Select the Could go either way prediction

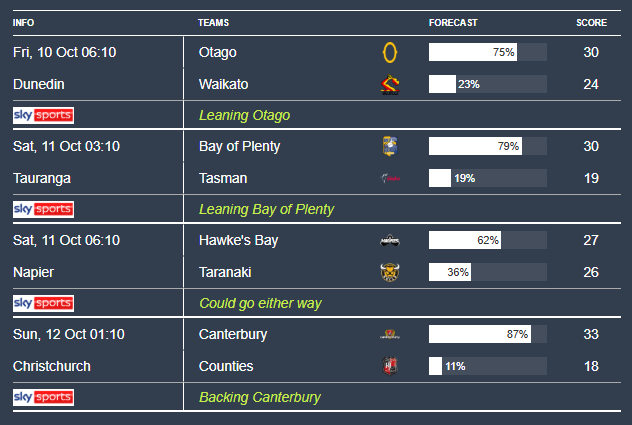coord(260,303)
